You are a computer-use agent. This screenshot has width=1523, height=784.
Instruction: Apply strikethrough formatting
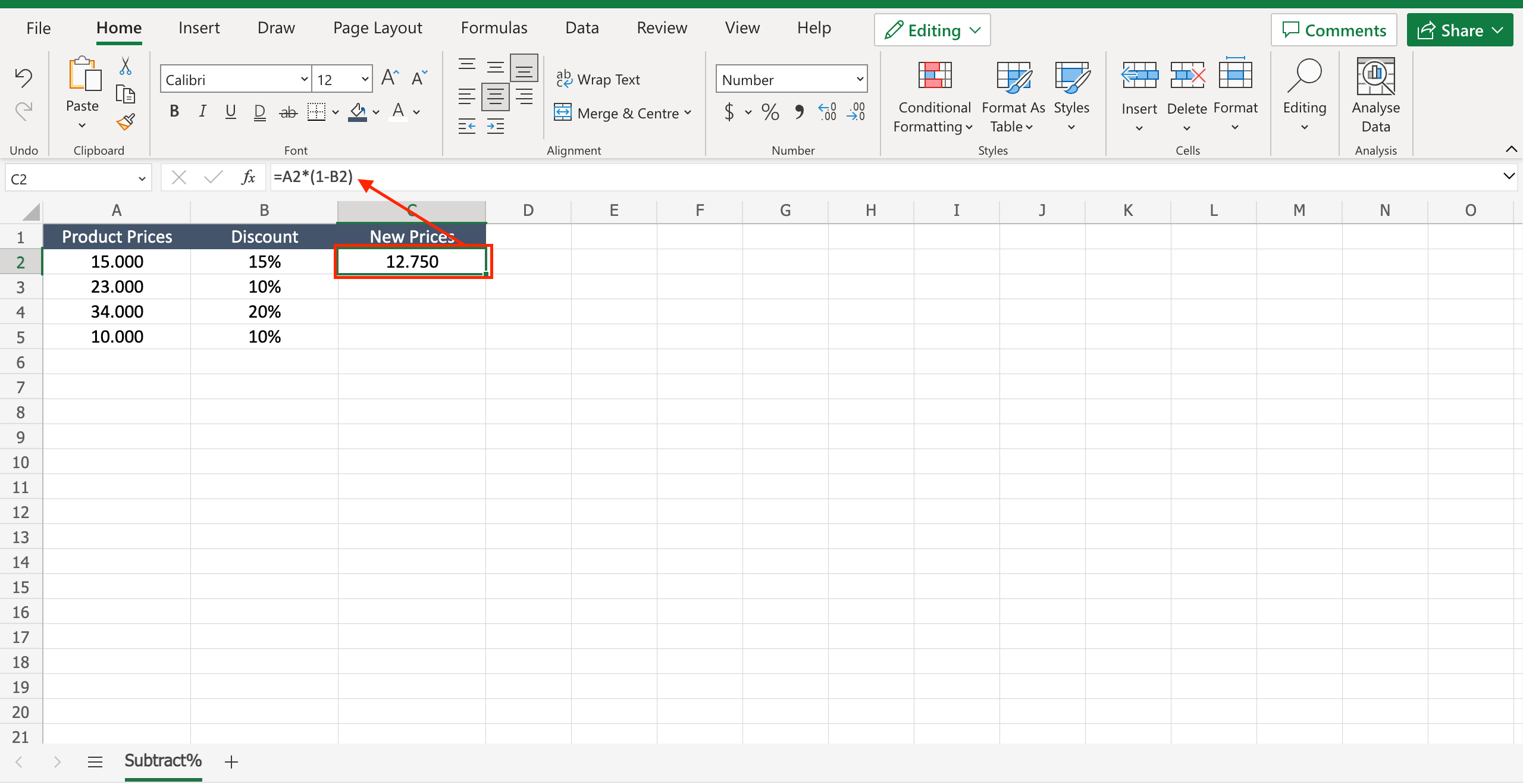pyautogui.click(x=288, y=111)
